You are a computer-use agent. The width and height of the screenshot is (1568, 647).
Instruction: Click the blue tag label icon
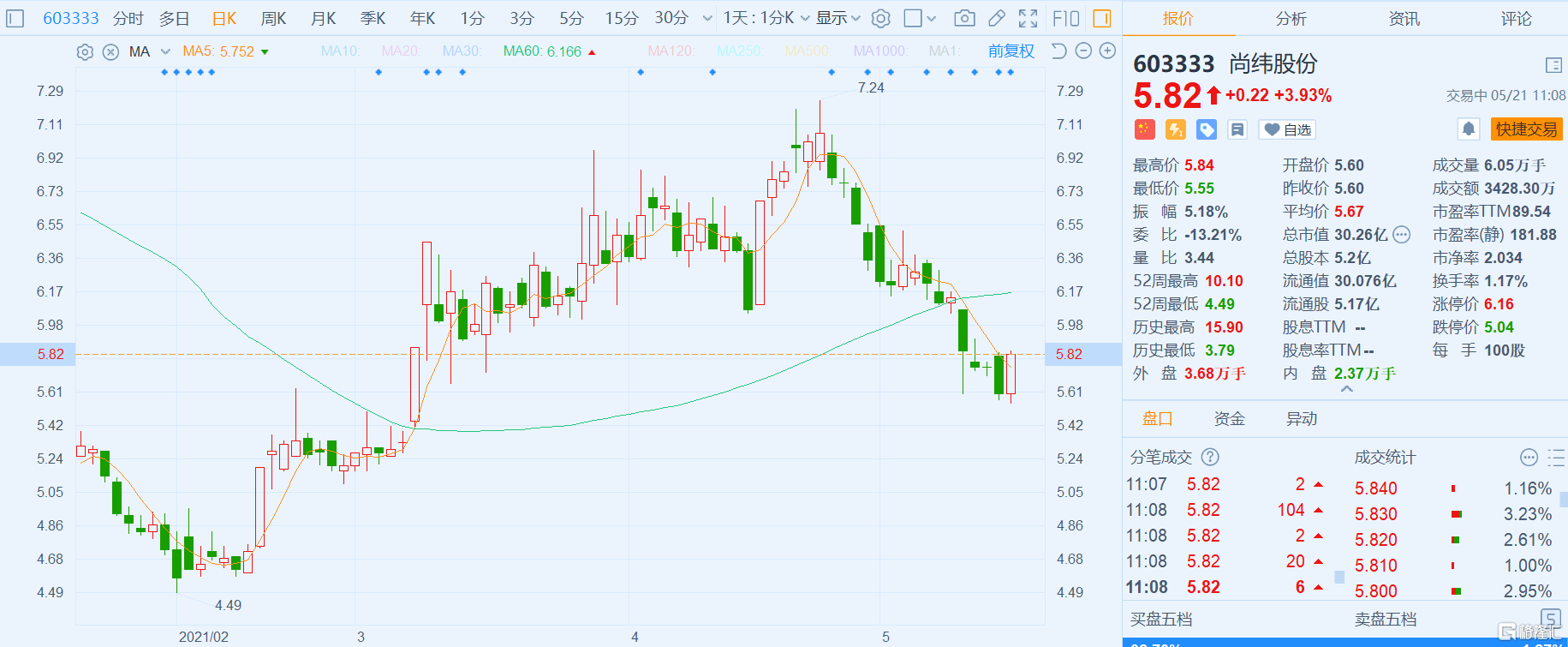point(1207,129)
